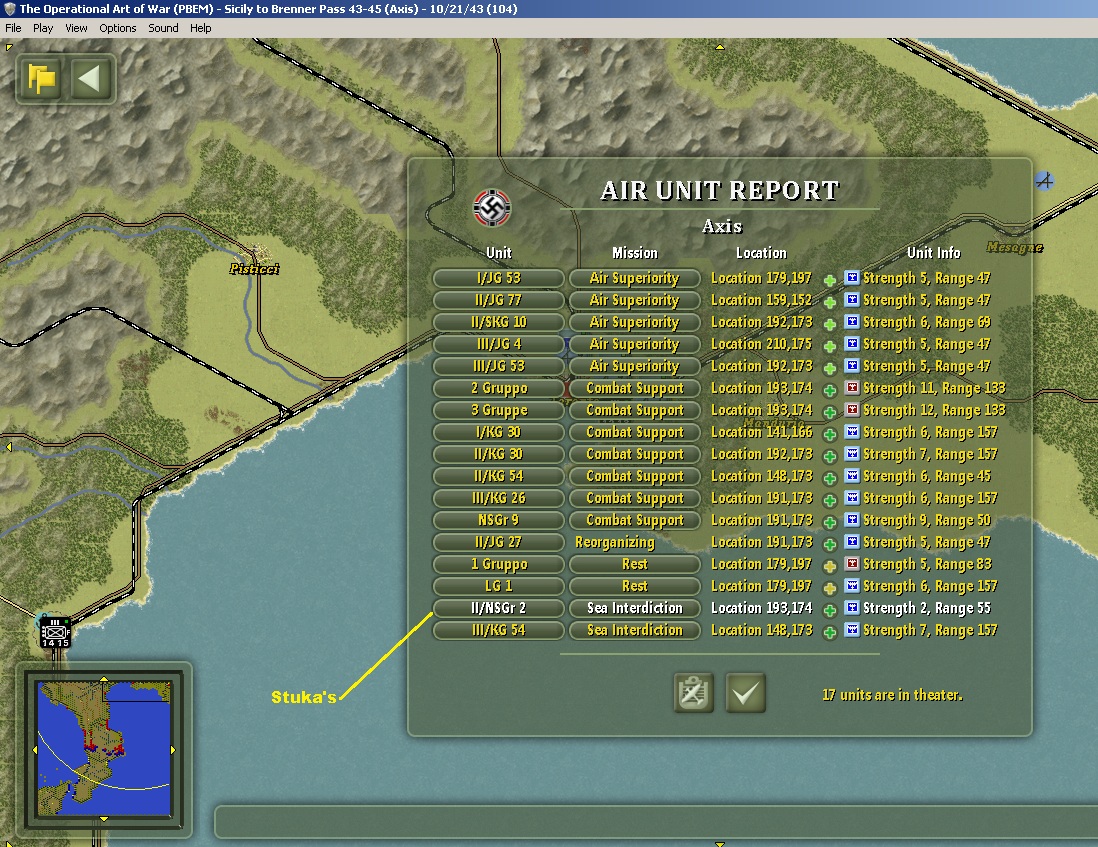The width and height of the screenshot is (1098, 847).
Task: Select unit button II/NSGr 2
Action: click(x=499, y=608)
